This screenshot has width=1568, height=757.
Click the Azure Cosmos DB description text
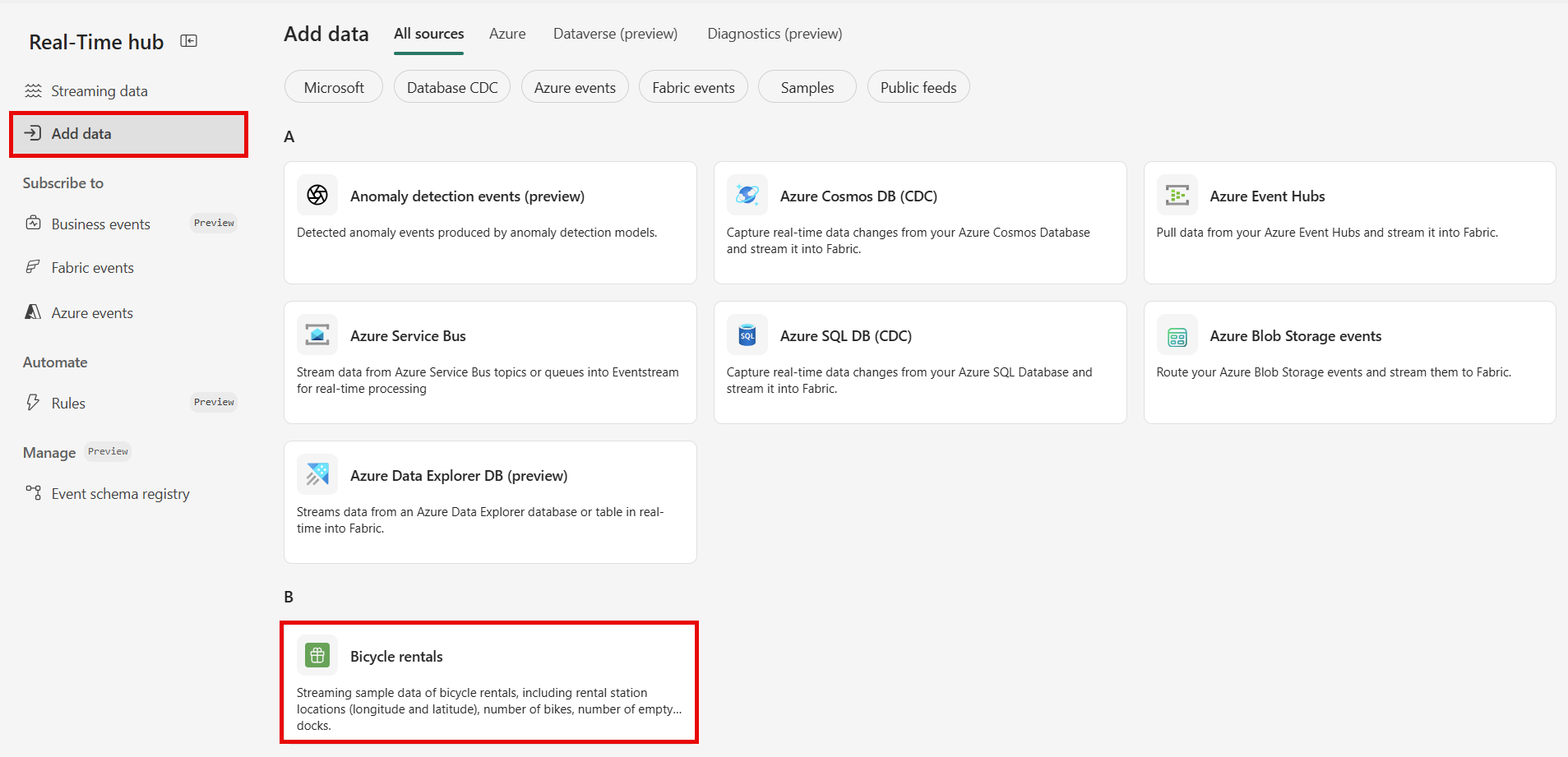tap(908, 241)
